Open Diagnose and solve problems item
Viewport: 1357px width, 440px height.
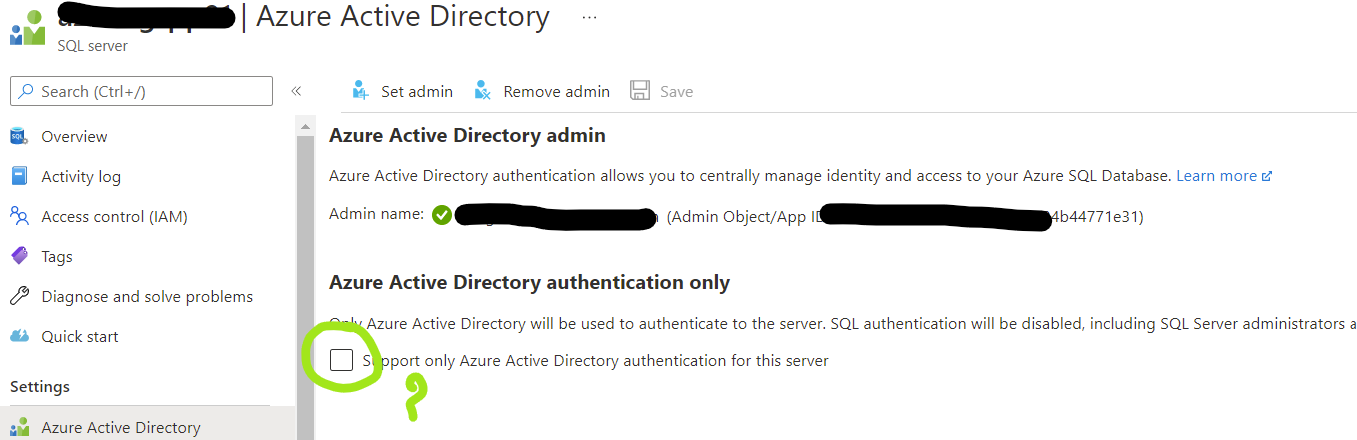coord(148,296)
